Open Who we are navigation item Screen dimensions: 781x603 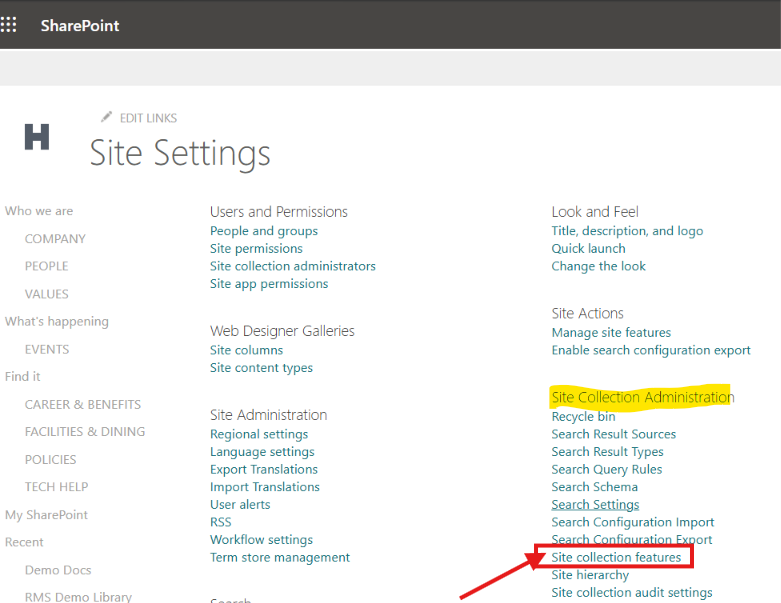click(39, 211)
